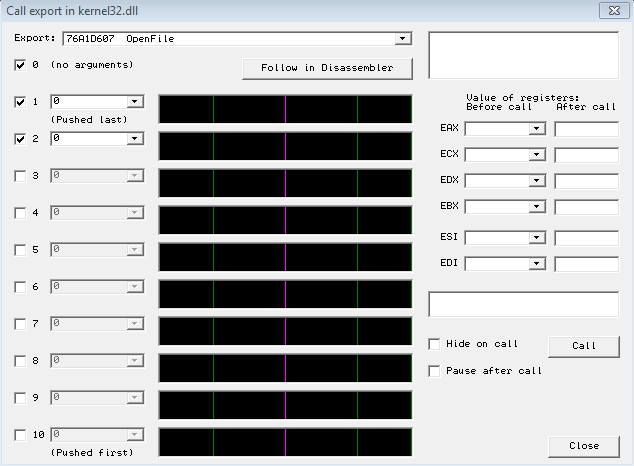
Task: Enable the argument 4 checkbox
Action: [20, 213]
